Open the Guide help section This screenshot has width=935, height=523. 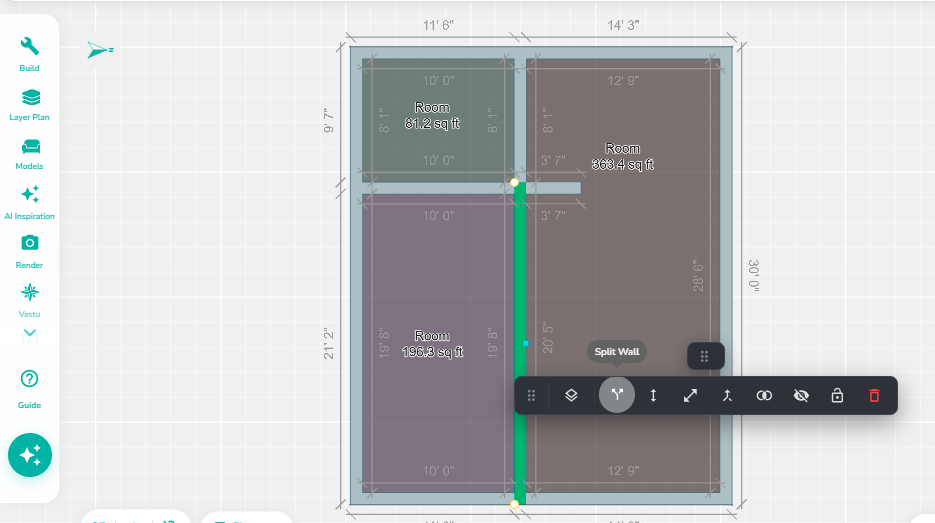(29, 389)
